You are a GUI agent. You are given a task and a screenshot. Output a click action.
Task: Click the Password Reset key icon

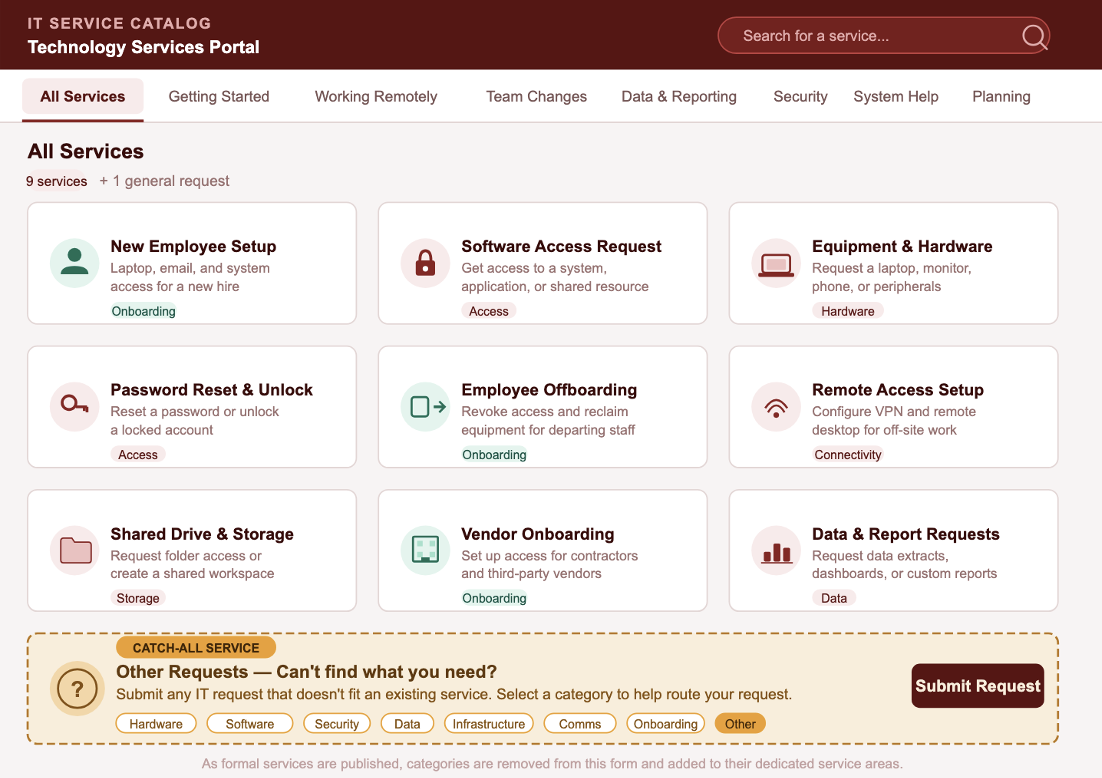(x=74, y=406)
